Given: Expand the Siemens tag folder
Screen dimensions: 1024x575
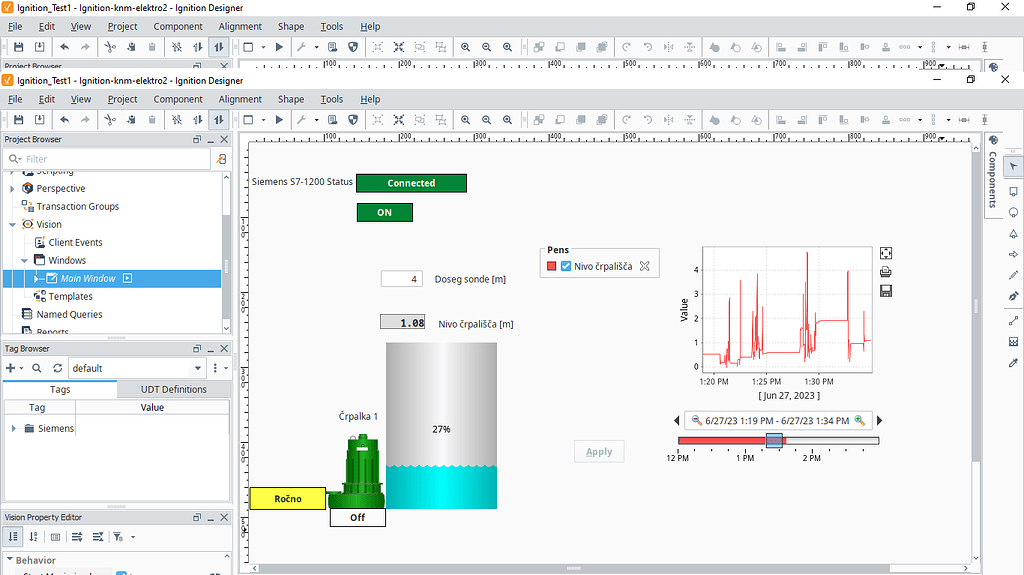Looking at the screenshot, I should [x=14, y=428].
